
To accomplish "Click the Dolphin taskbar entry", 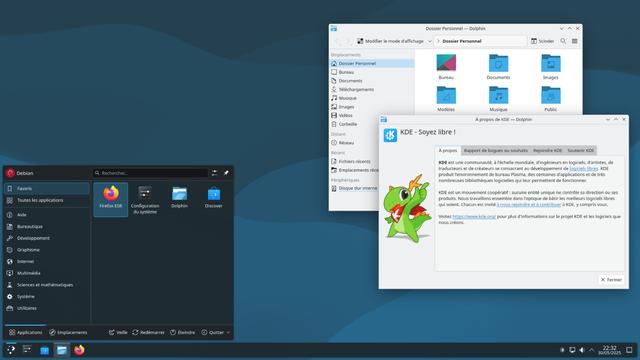I will pyautogui.click(x=62, y=350).
